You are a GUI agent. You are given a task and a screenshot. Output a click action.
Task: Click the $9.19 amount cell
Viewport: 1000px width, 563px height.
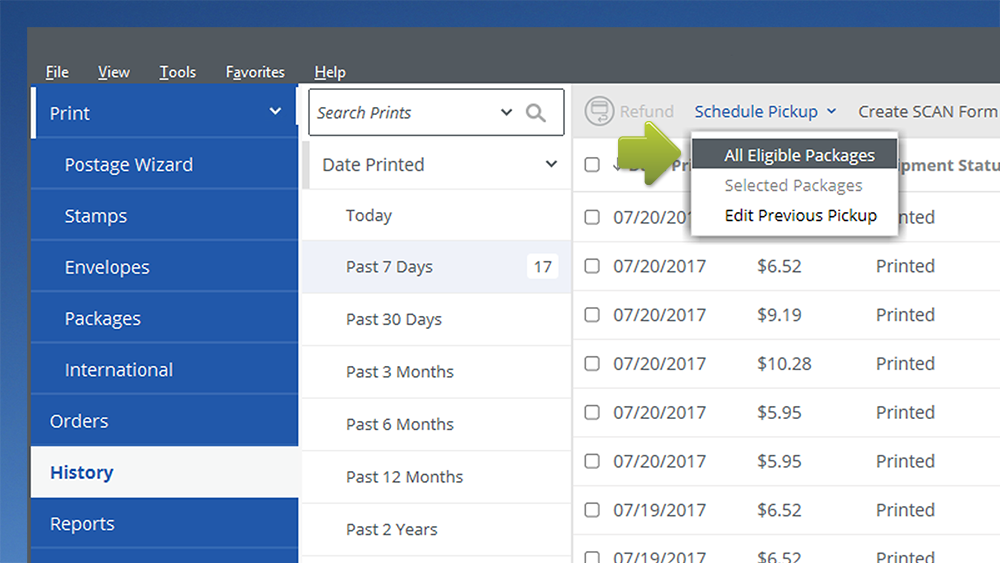779,315
